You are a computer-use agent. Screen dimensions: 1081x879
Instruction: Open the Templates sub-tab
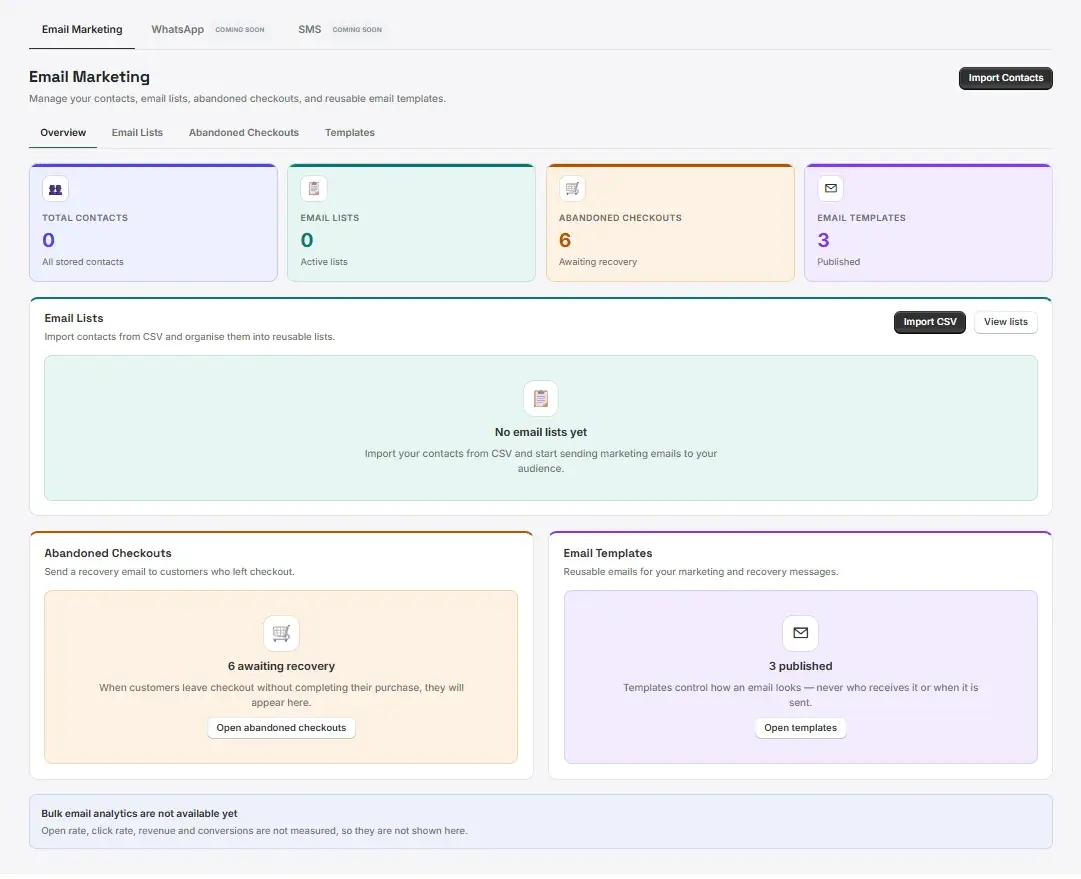(x=350, y=133)
